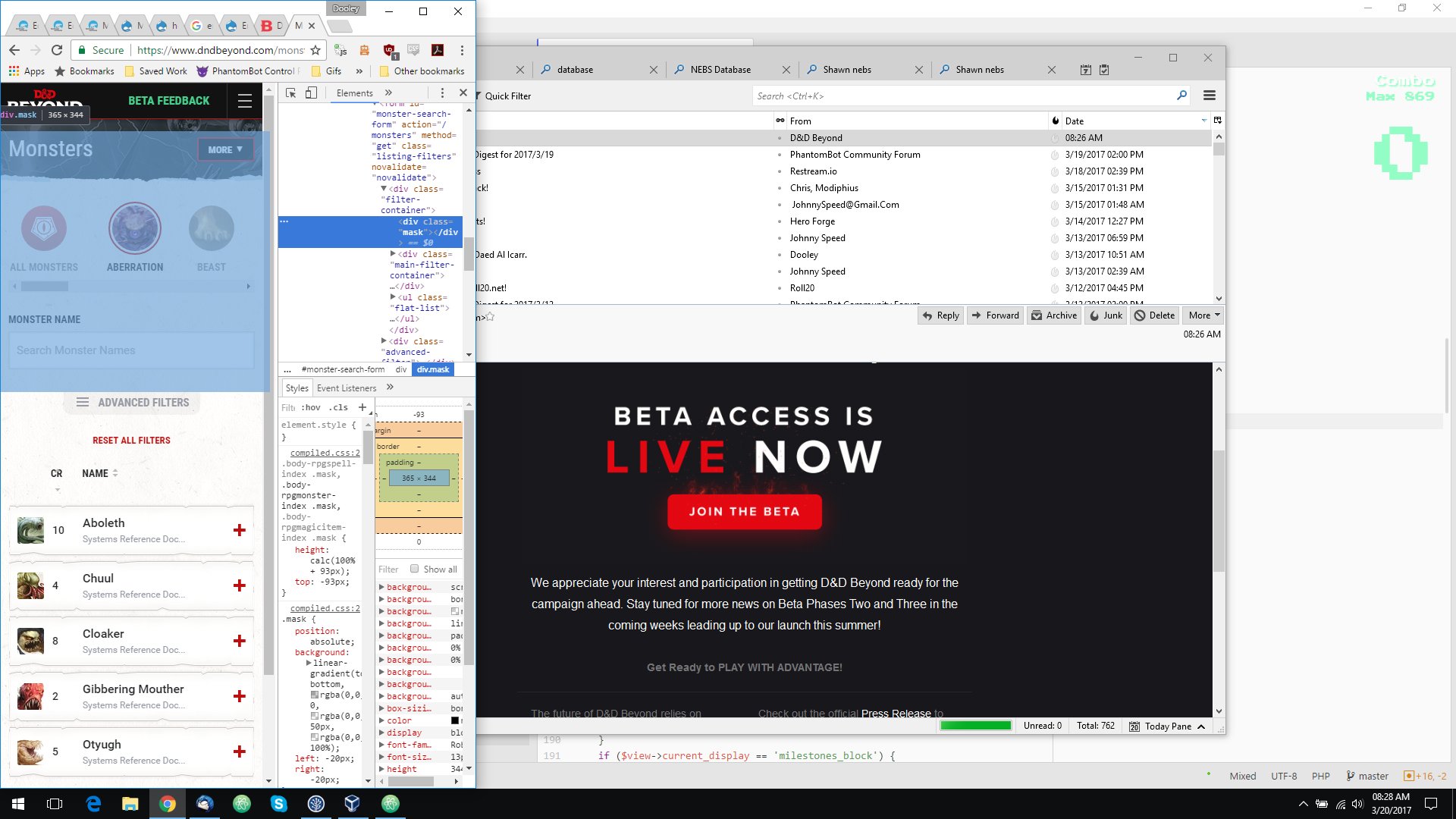Toggle .cls class editor in Styles pane
Screen dimensions: 1456x819
click(340, 407)
